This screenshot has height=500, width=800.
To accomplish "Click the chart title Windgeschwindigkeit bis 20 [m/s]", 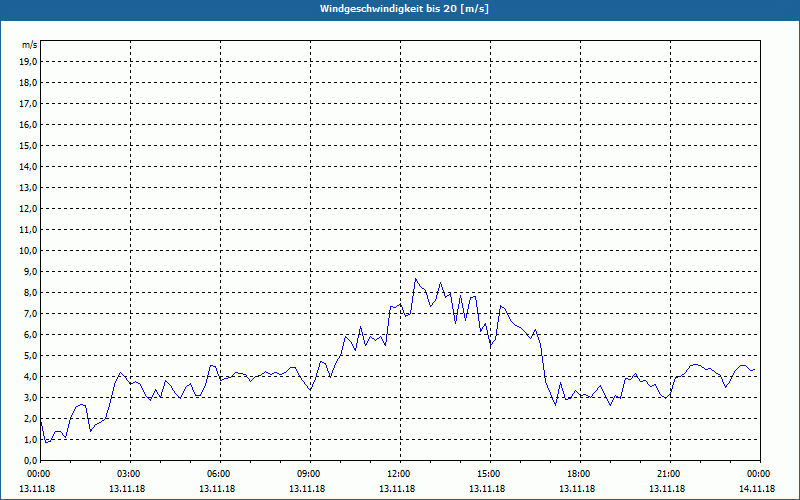I will [x=404, y=9].
